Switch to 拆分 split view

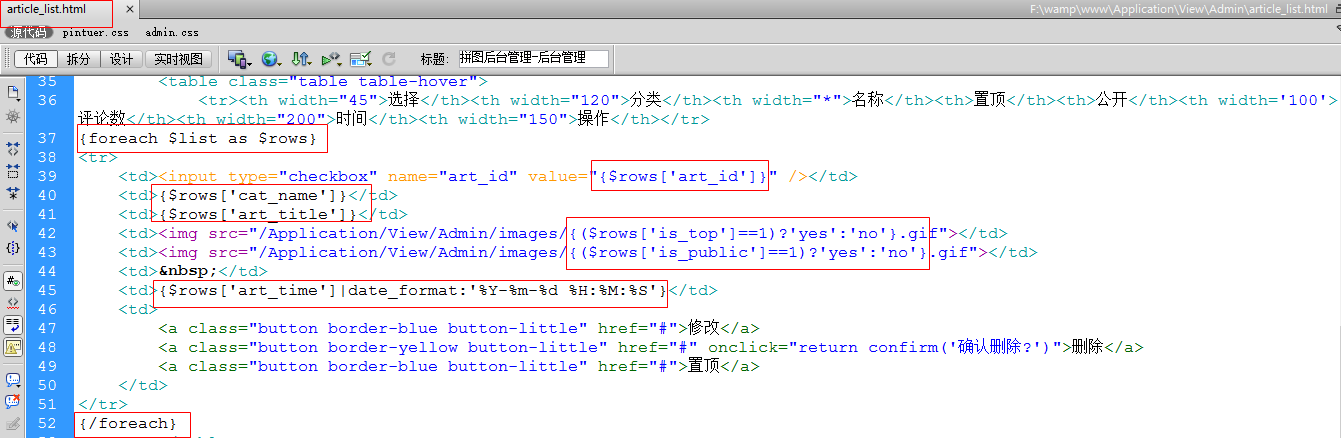(78, 59)
